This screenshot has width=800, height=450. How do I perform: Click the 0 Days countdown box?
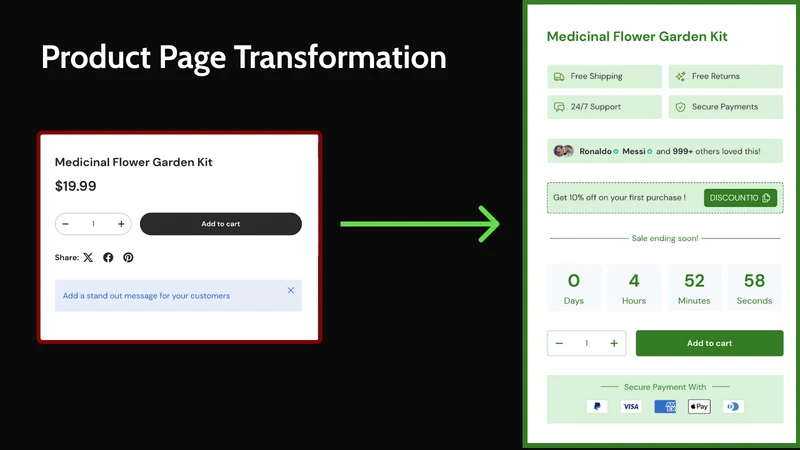click(573, 288)
